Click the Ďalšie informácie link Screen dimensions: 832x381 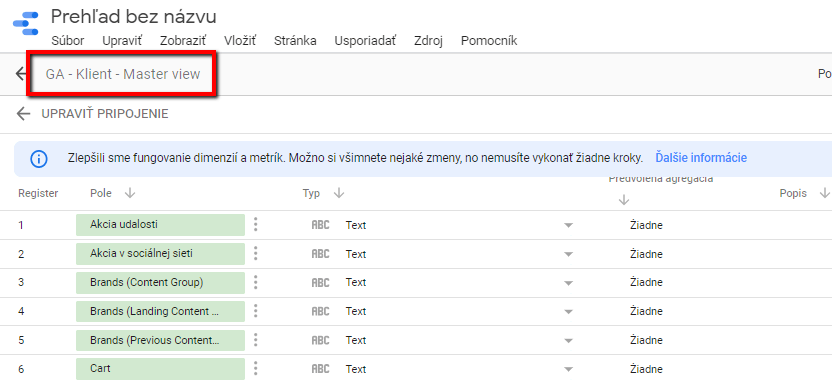pos(701,158)
